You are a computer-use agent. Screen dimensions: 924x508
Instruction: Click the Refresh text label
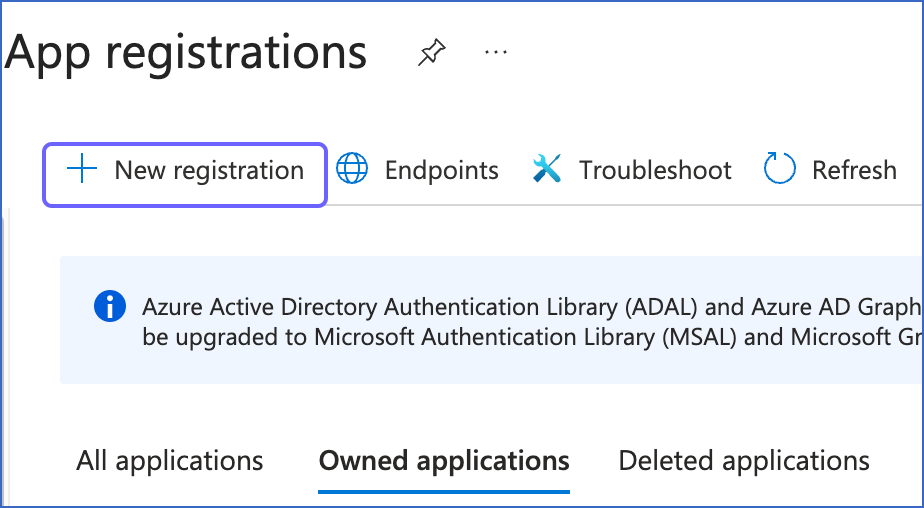coord(854,170)
